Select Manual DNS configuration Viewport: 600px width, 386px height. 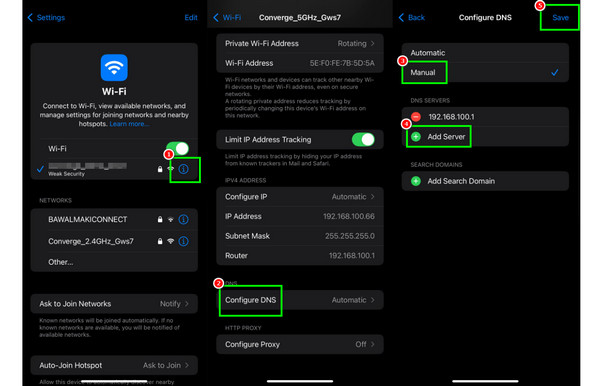(485, 72)
